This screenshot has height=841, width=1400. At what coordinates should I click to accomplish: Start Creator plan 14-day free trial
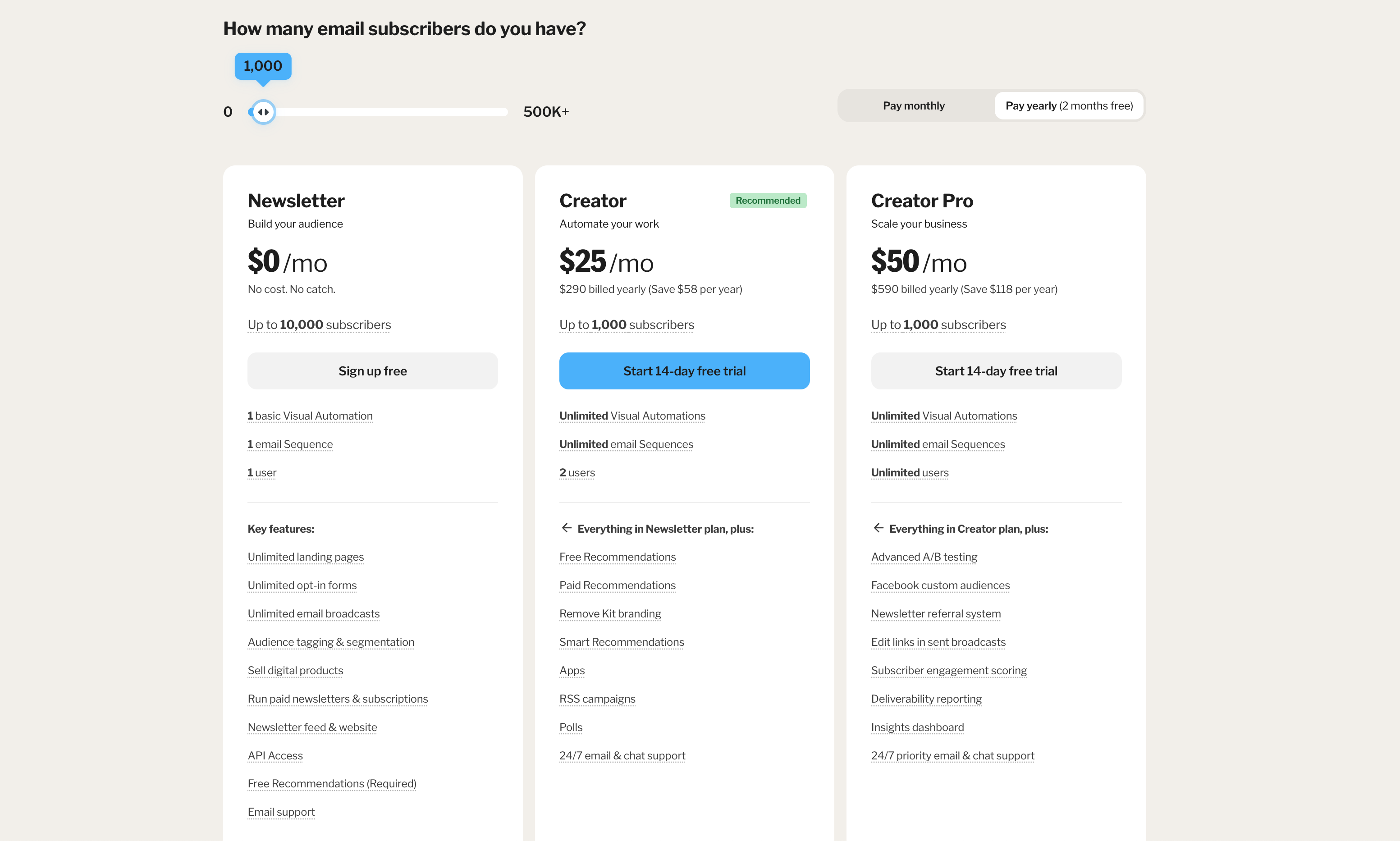(x=684, y=371)
